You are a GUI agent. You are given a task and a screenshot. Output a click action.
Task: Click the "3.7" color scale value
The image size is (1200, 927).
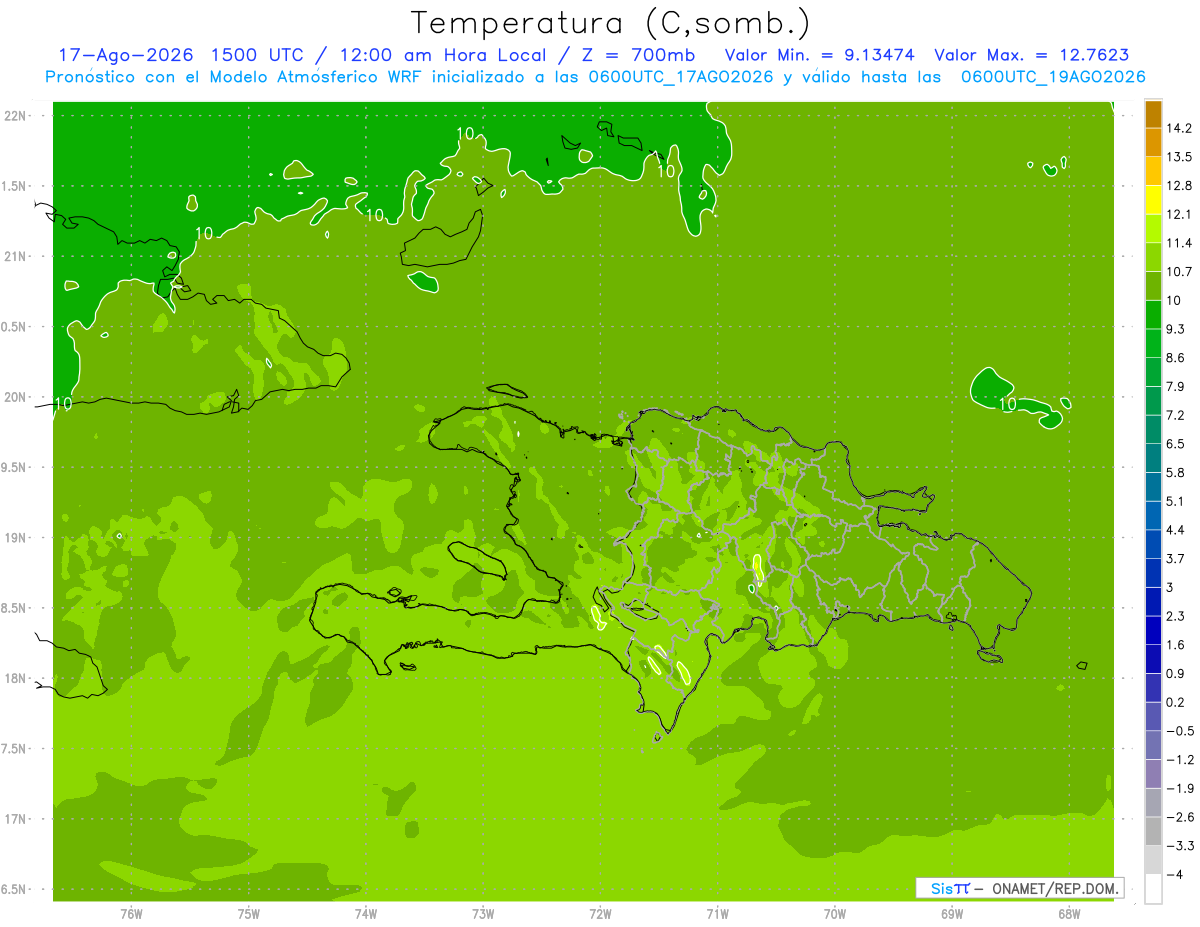[x=1175, y=558]
